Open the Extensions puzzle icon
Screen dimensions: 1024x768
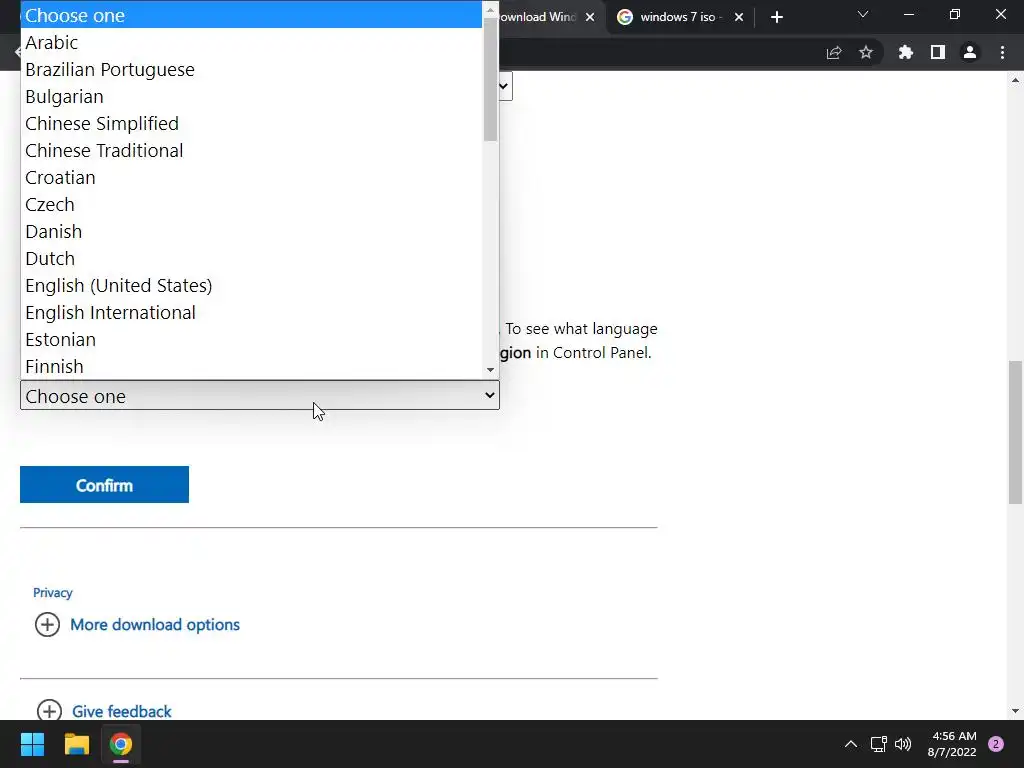(905, 52)
